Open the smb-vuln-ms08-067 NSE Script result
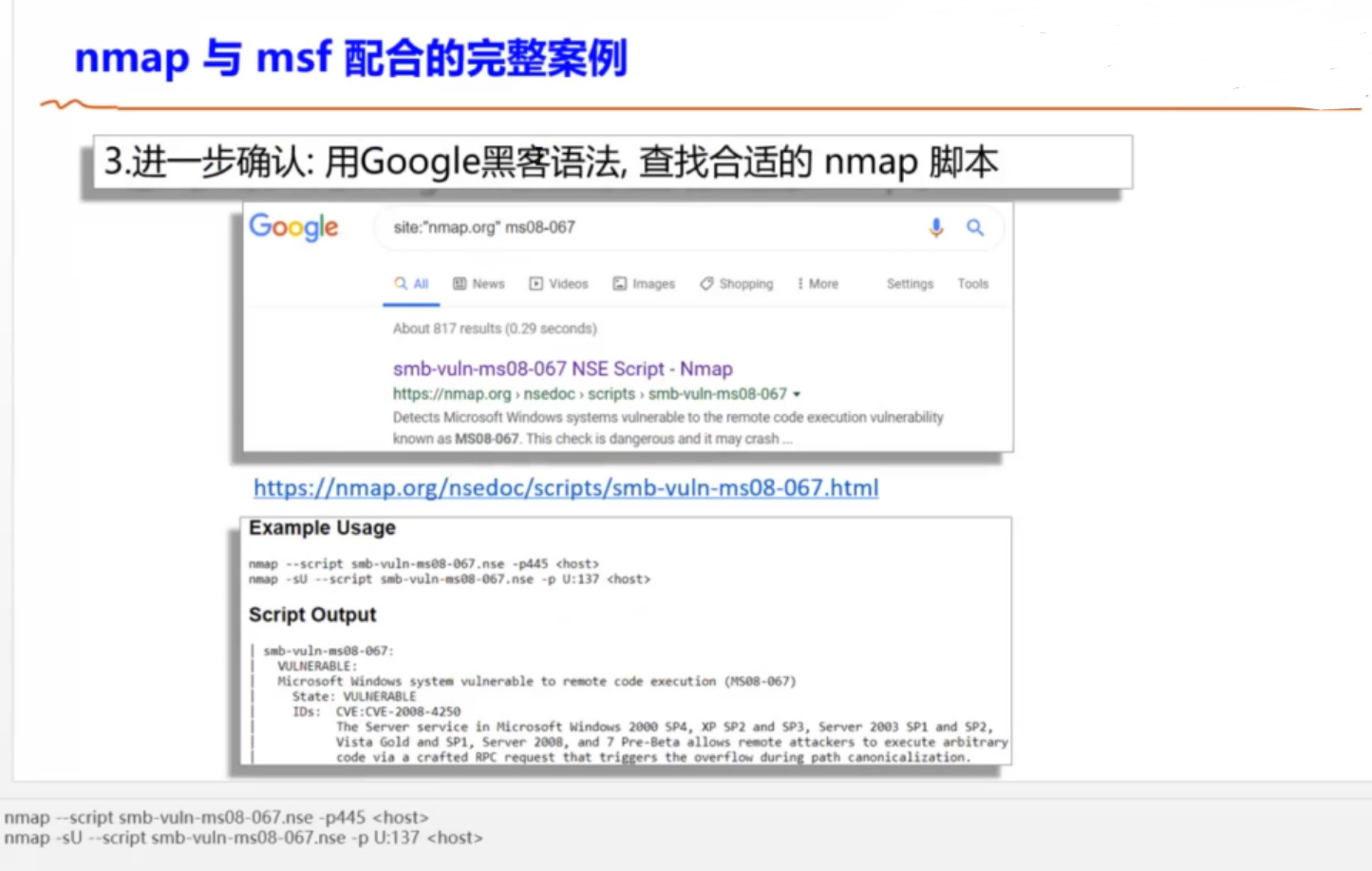Viewport: 1372px width, 871px height. 563,369
